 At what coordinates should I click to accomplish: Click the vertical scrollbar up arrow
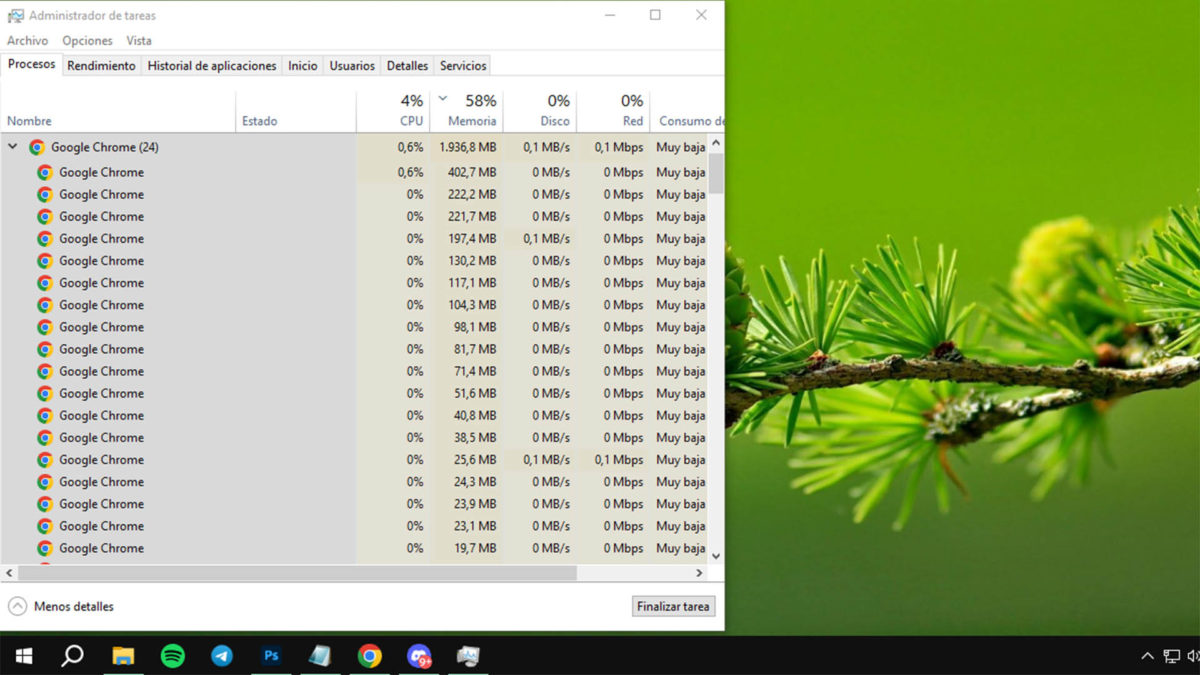click(x=716, y=144)
